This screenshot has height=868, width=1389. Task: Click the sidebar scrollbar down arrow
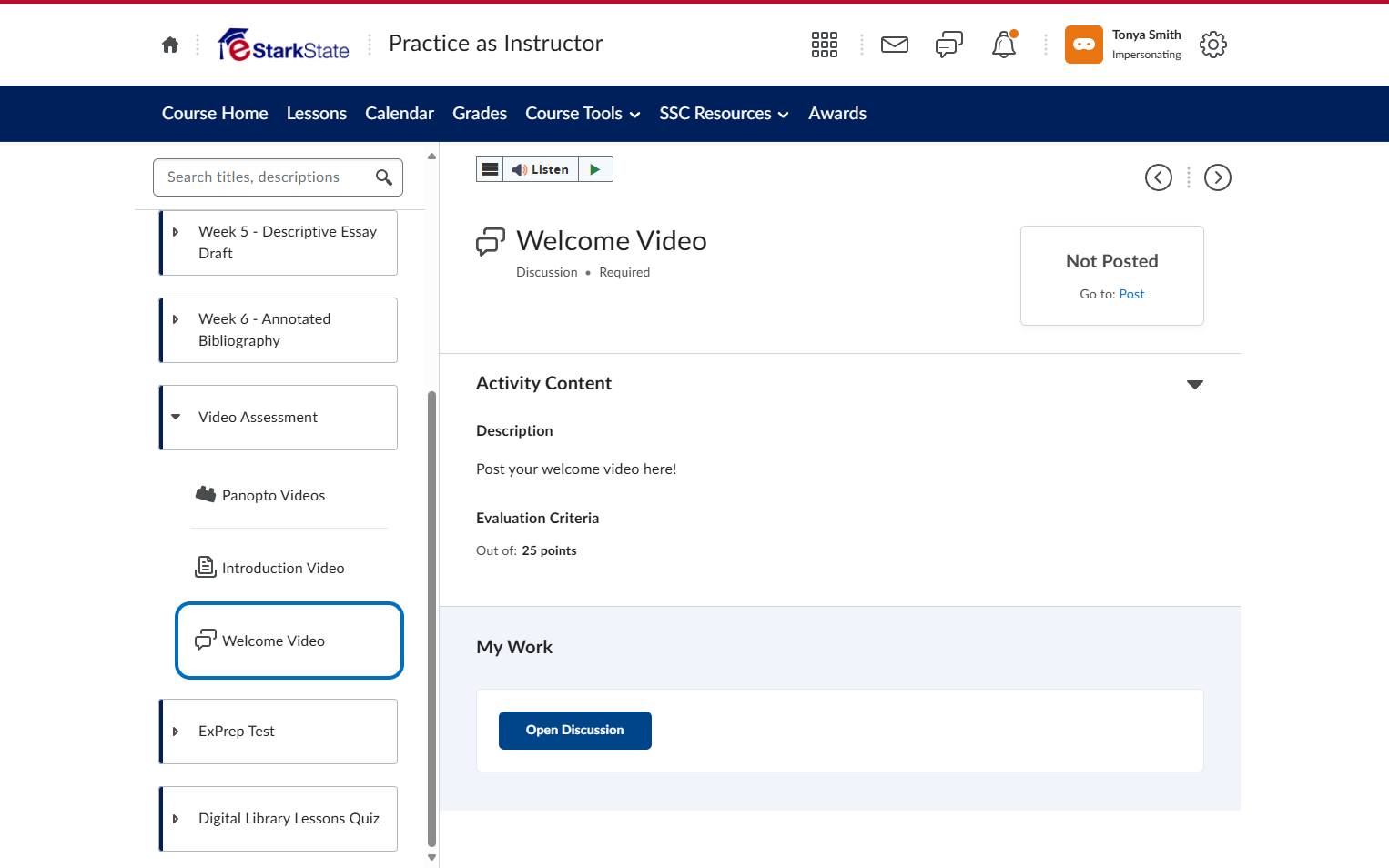432,857
